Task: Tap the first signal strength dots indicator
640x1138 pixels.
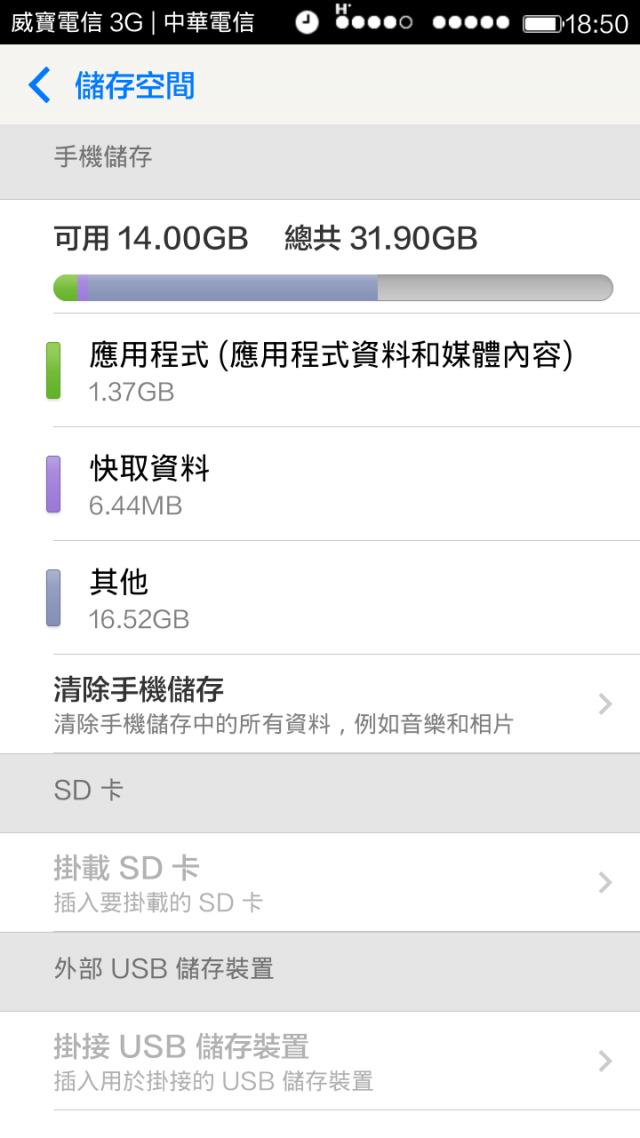Action: pyautogui.click(x=374, y=22)
